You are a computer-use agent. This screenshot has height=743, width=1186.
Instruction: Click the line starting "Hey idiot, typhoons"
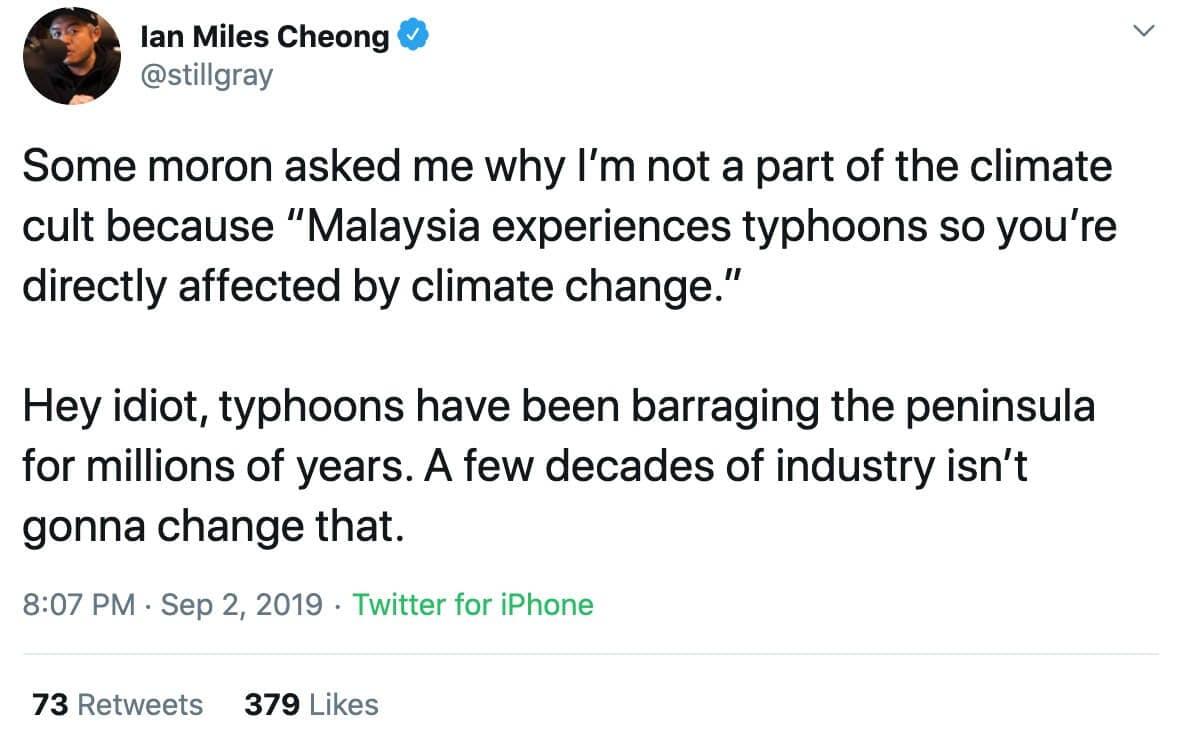coord(558,407)
